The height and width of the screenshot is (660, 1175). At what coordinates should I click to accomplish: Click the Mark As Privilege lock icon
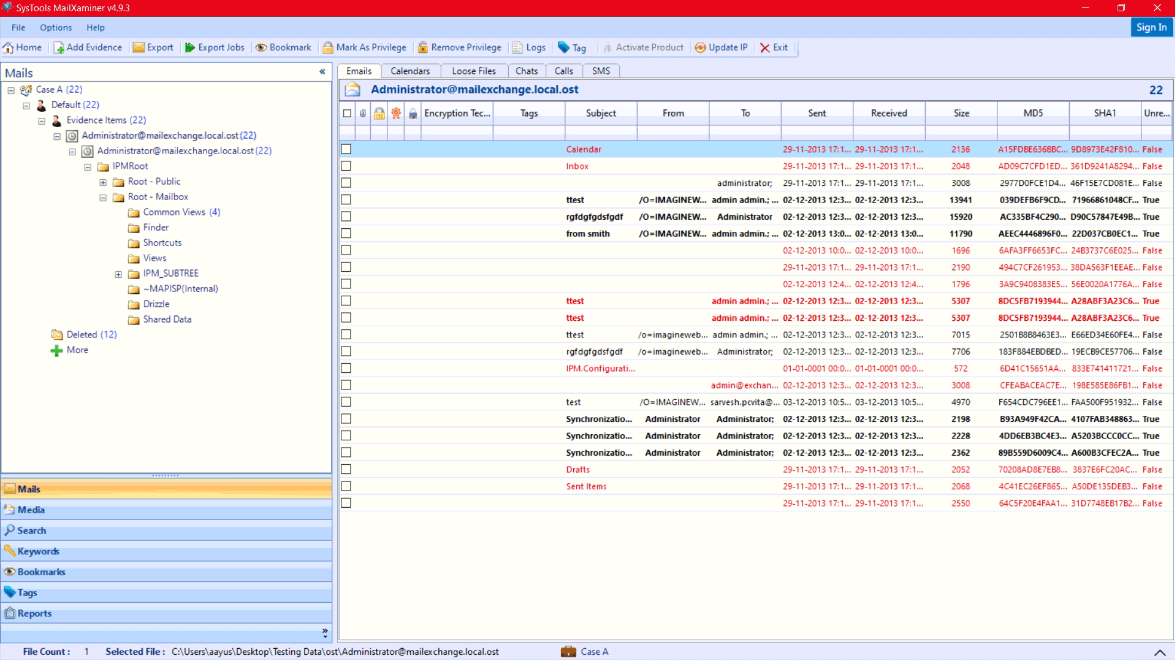(327, 47)
